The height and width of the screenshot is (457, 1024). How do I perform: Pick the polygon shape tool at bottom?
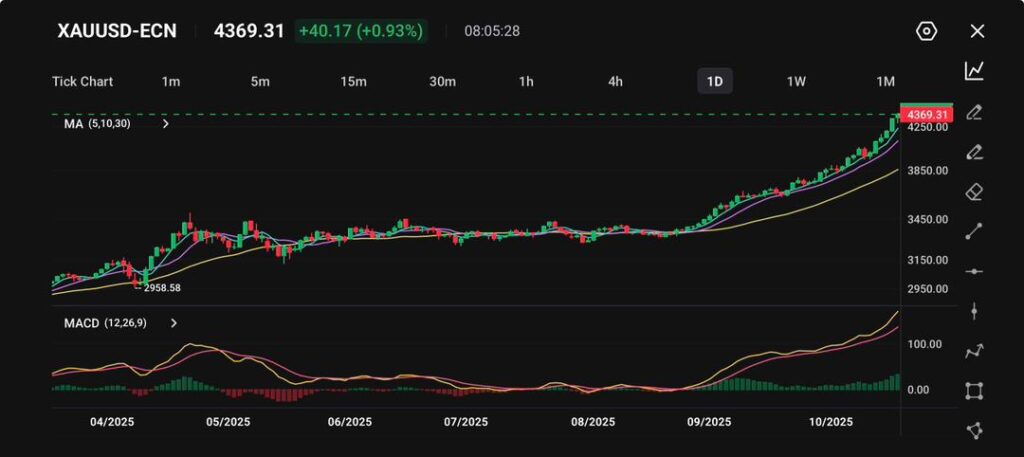[974, 430]
